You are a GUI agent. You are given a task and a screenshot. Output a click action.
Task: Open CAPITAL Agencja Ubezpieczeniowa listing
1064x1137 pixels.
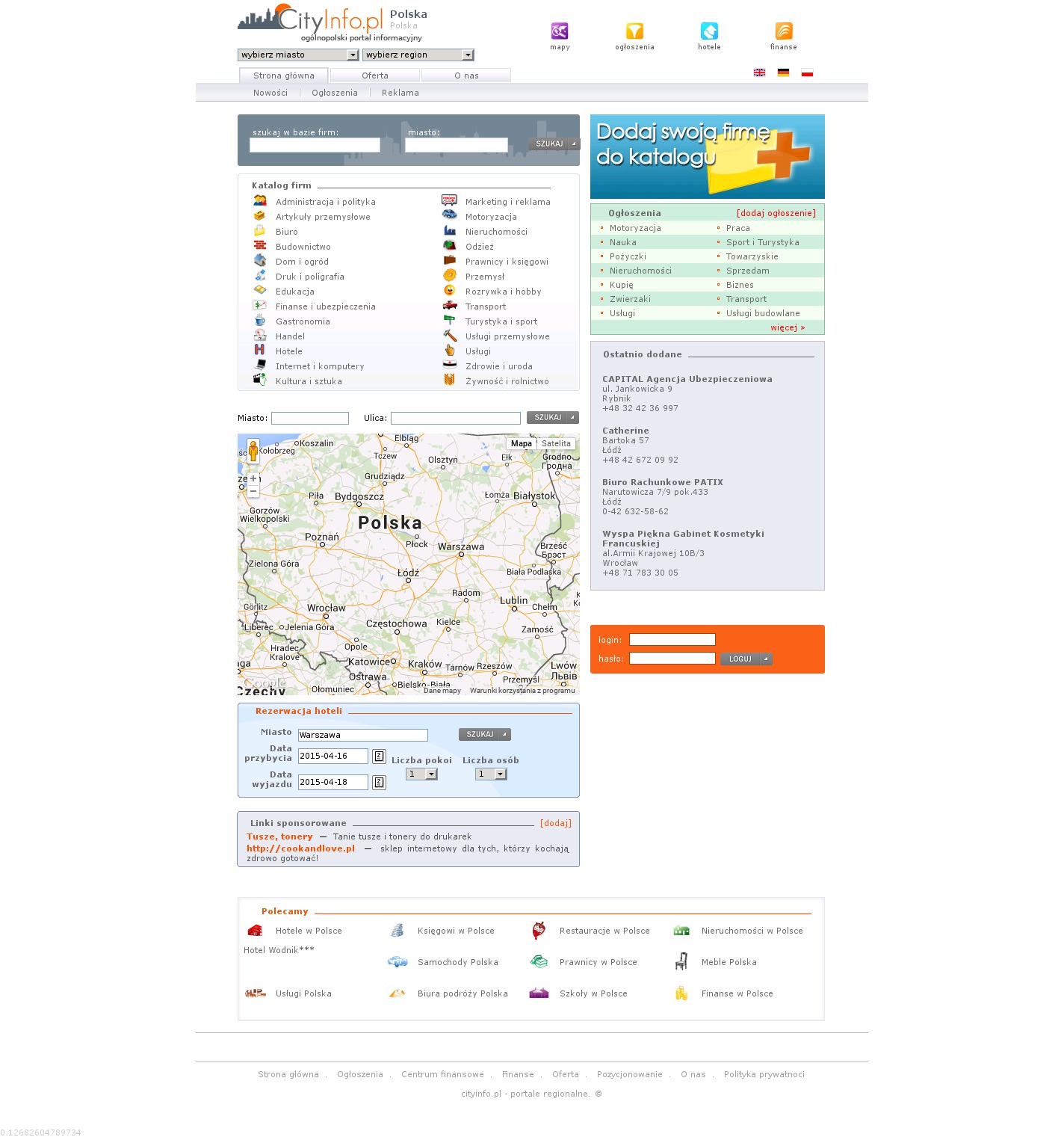pos(687,379)
